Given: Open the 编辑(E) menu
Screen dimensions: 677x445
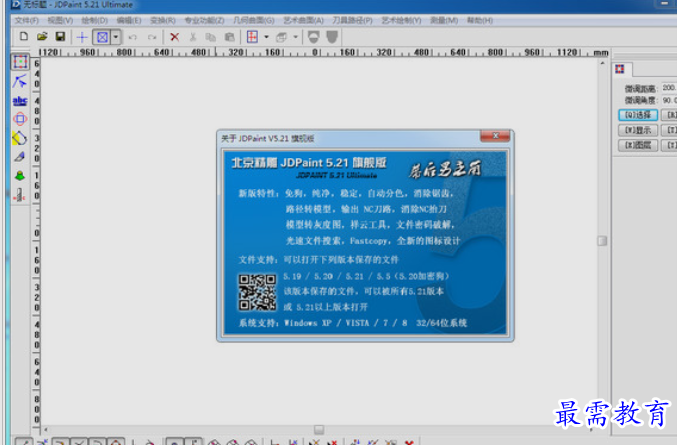Looking at the screenshot, I should point(129,20).
